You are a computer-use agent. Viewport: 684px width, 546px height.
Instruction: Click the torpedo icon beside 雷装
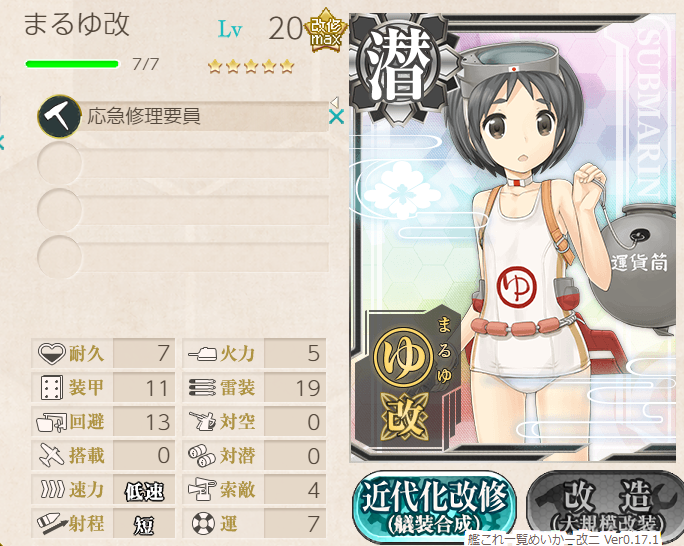(202, 387)
